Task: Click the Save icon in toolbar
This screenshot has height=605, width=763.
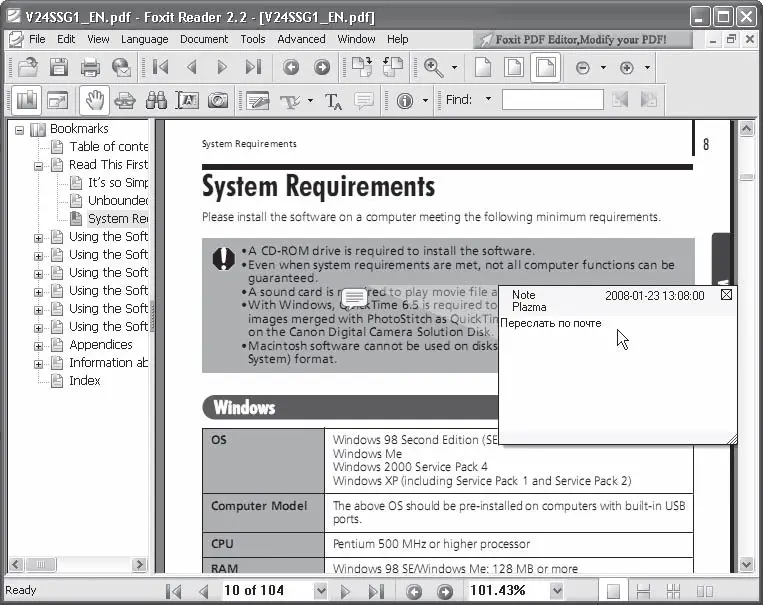Action: [59, 68]
